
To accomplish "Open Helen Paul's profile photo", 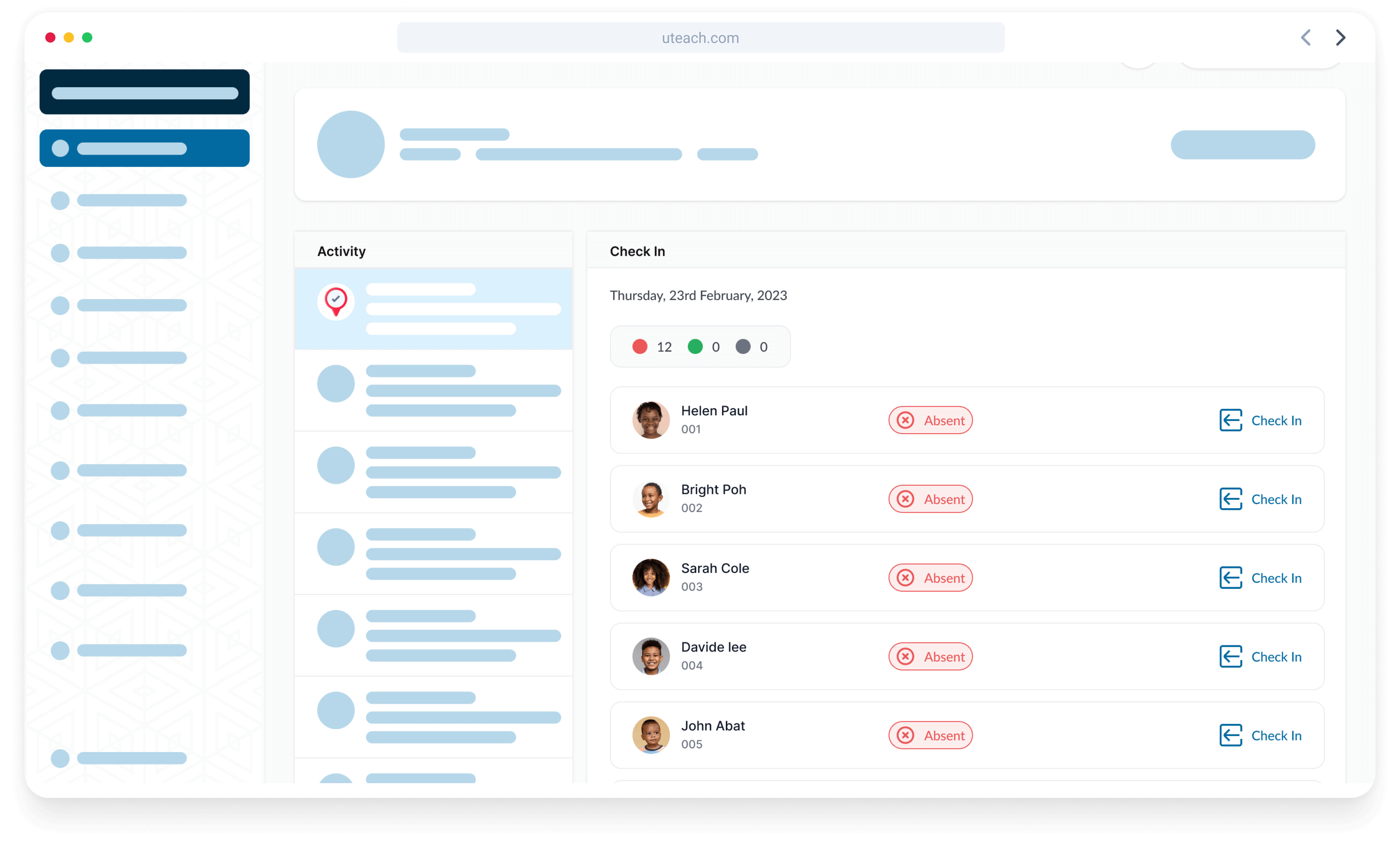I will click(x=650, y=420).
